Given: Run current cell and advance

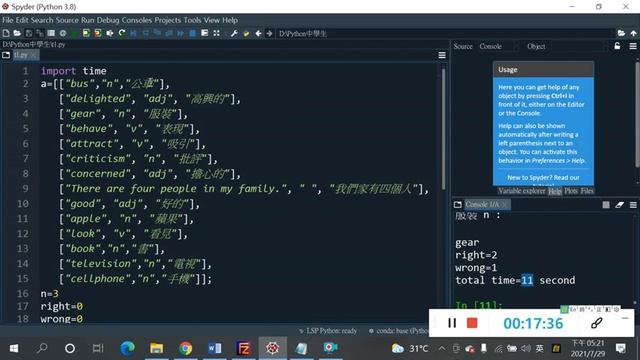Looking at the screenshot, I should click(98, 33).
